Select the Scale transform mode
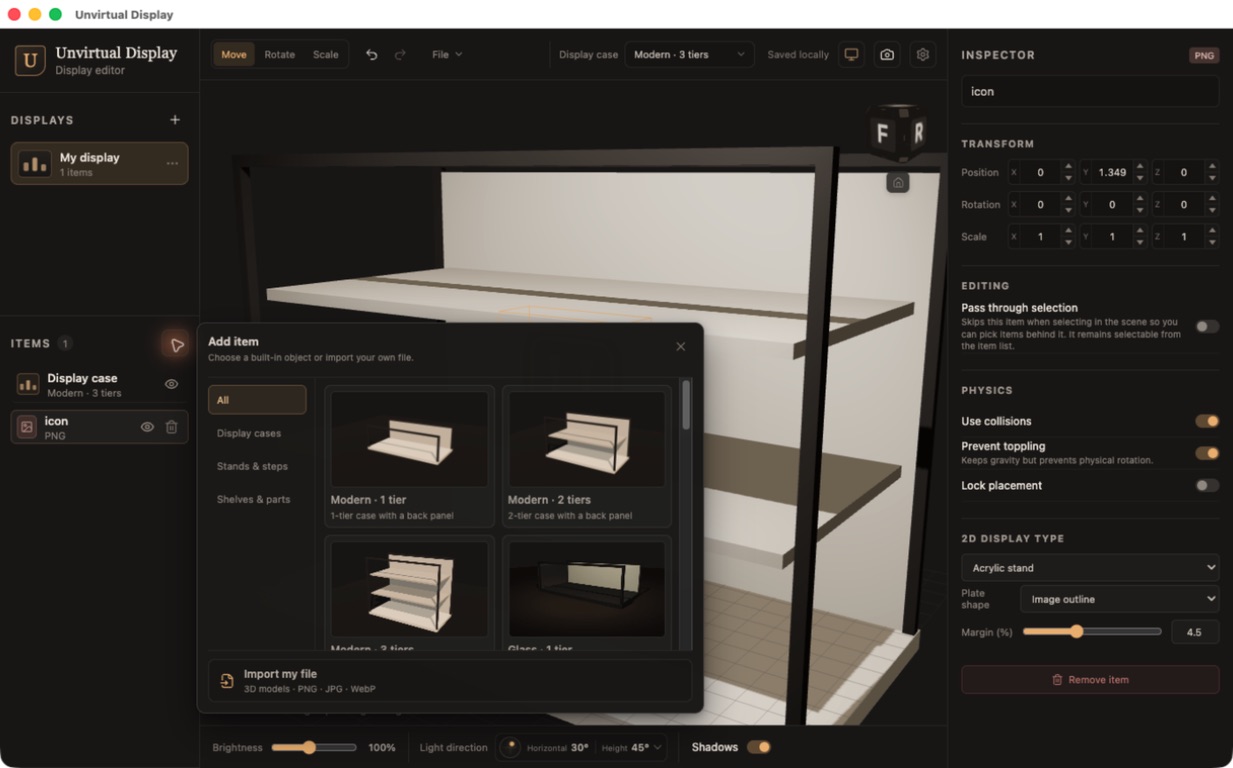Screen dimensions: 1233x768 326,55
